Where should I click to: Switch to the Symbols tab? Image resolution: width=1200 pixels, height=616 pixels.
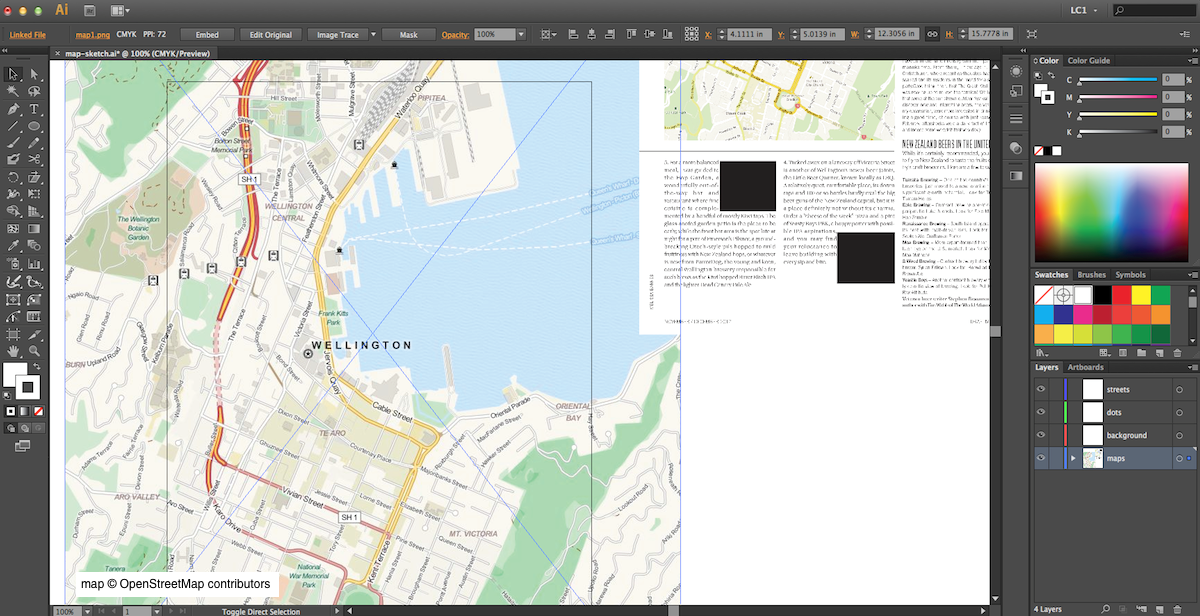(x=1130, y=275)
